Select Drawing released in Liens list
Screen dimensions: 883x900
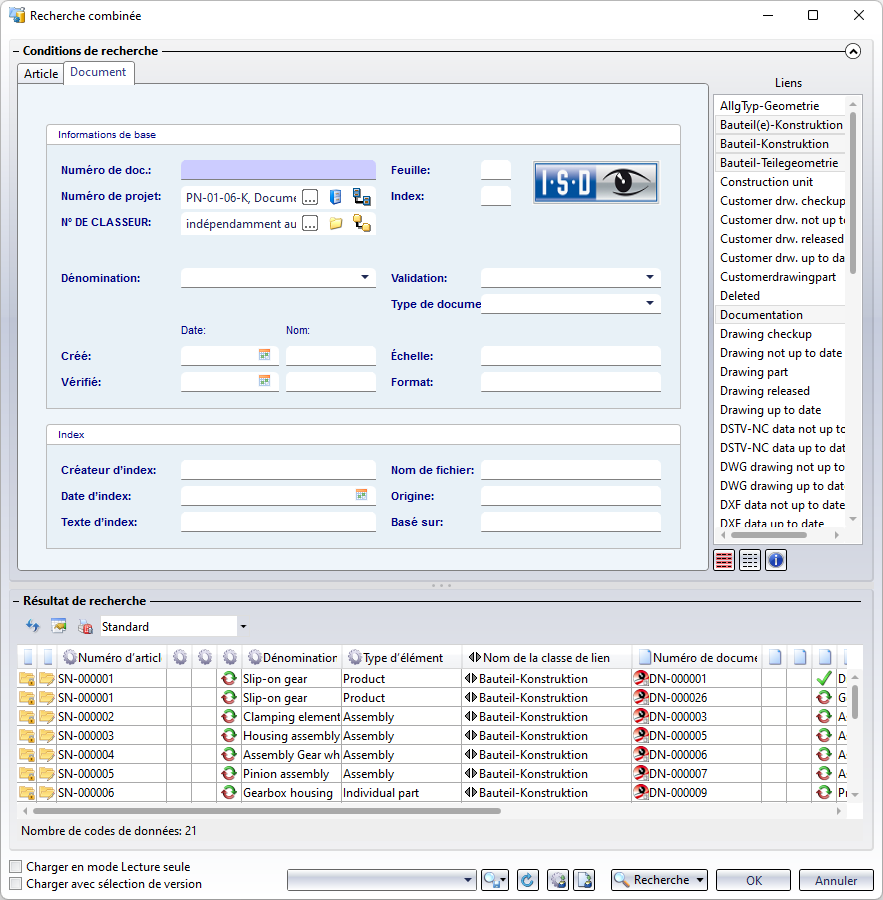[765, 391]
